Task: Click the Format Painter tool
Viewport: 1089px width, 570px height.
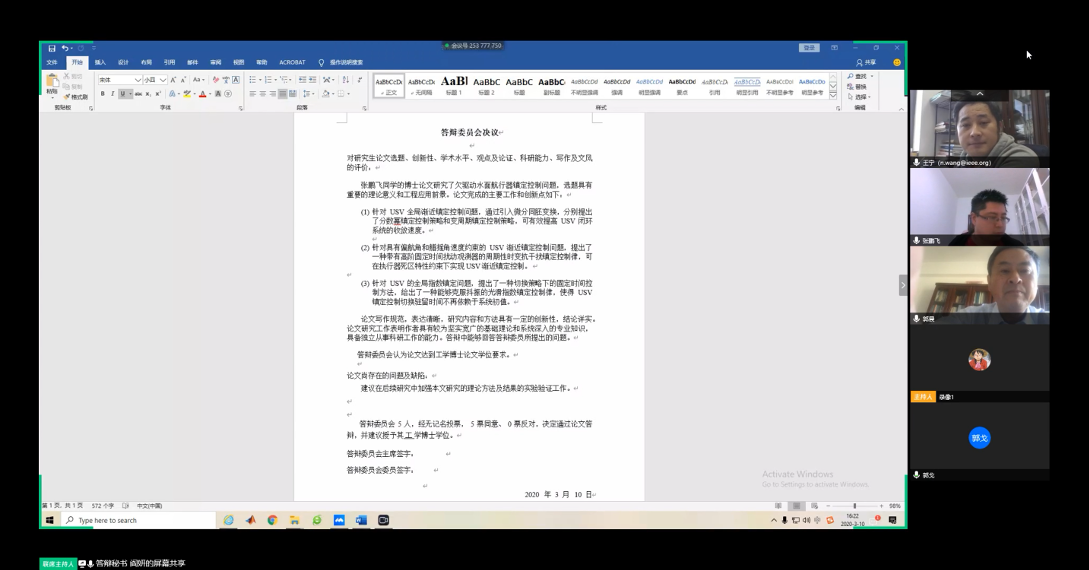Action: click(x=75, y=97)
